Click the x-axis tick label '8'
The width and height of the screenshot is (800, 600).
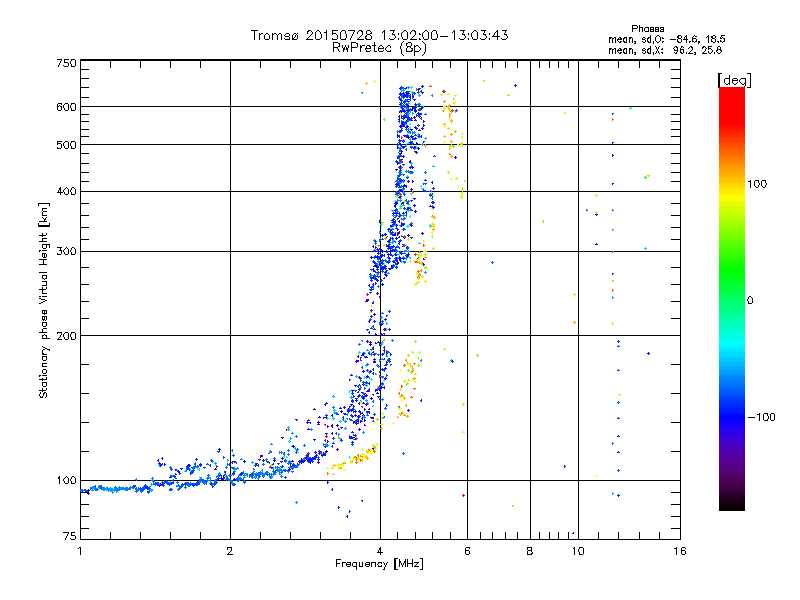point(530,551)
